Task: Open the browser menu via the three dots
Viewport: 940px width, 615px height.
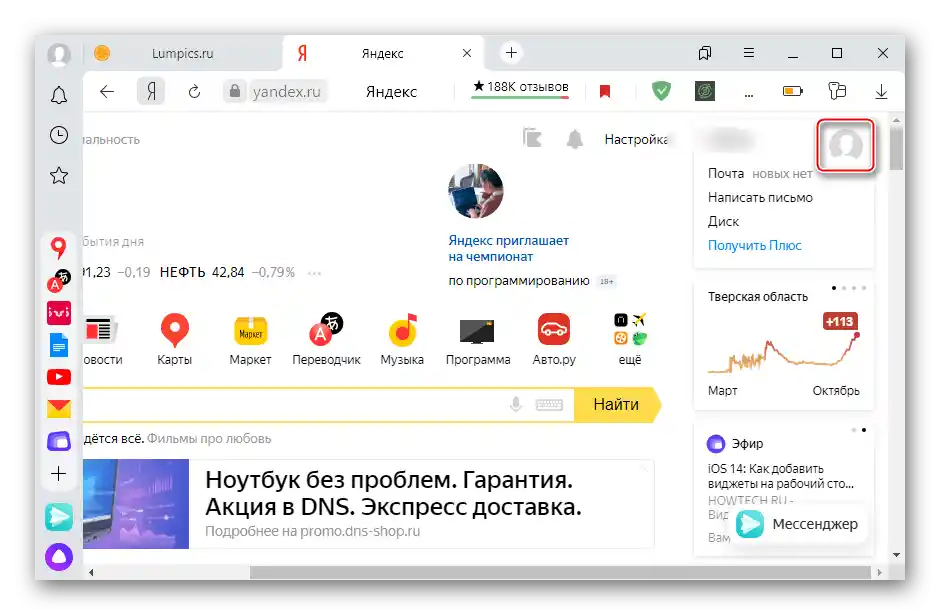Action: click(748, 91)
